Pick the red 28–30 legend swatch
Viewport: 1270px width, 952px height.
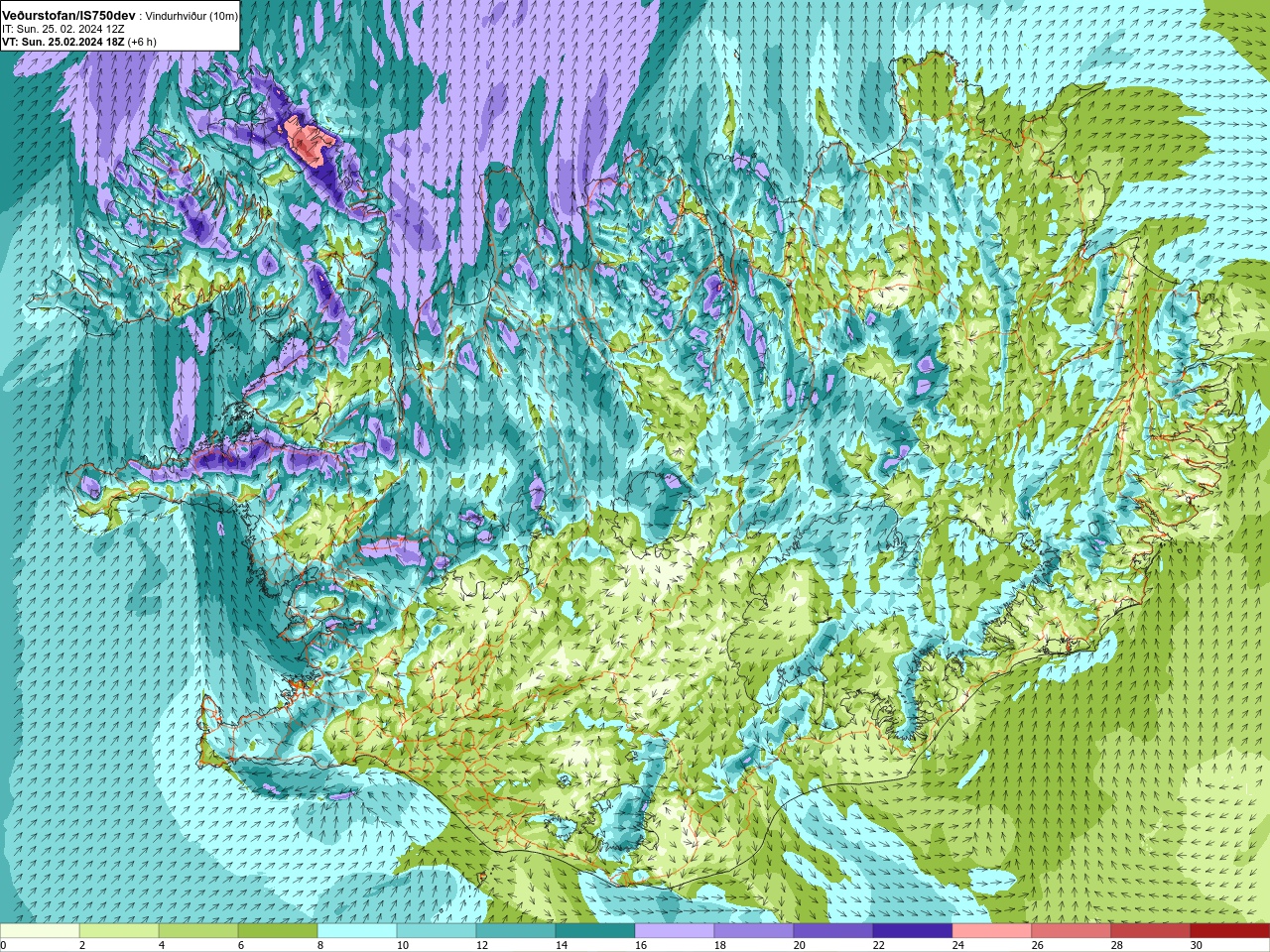click(x=1151, y=931)
